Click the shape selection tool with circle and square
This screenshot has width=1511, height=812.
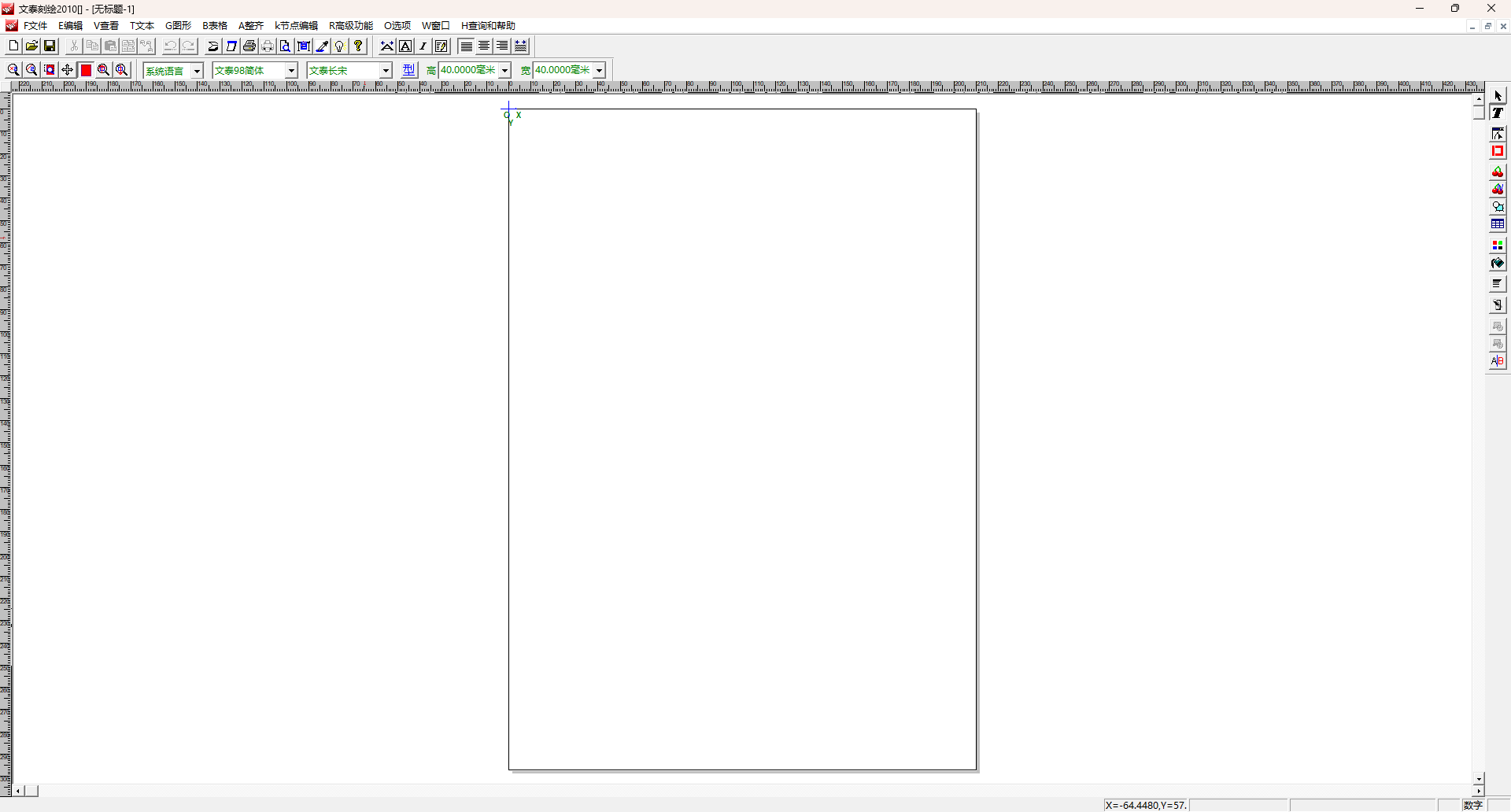[x=1498, y=207]
